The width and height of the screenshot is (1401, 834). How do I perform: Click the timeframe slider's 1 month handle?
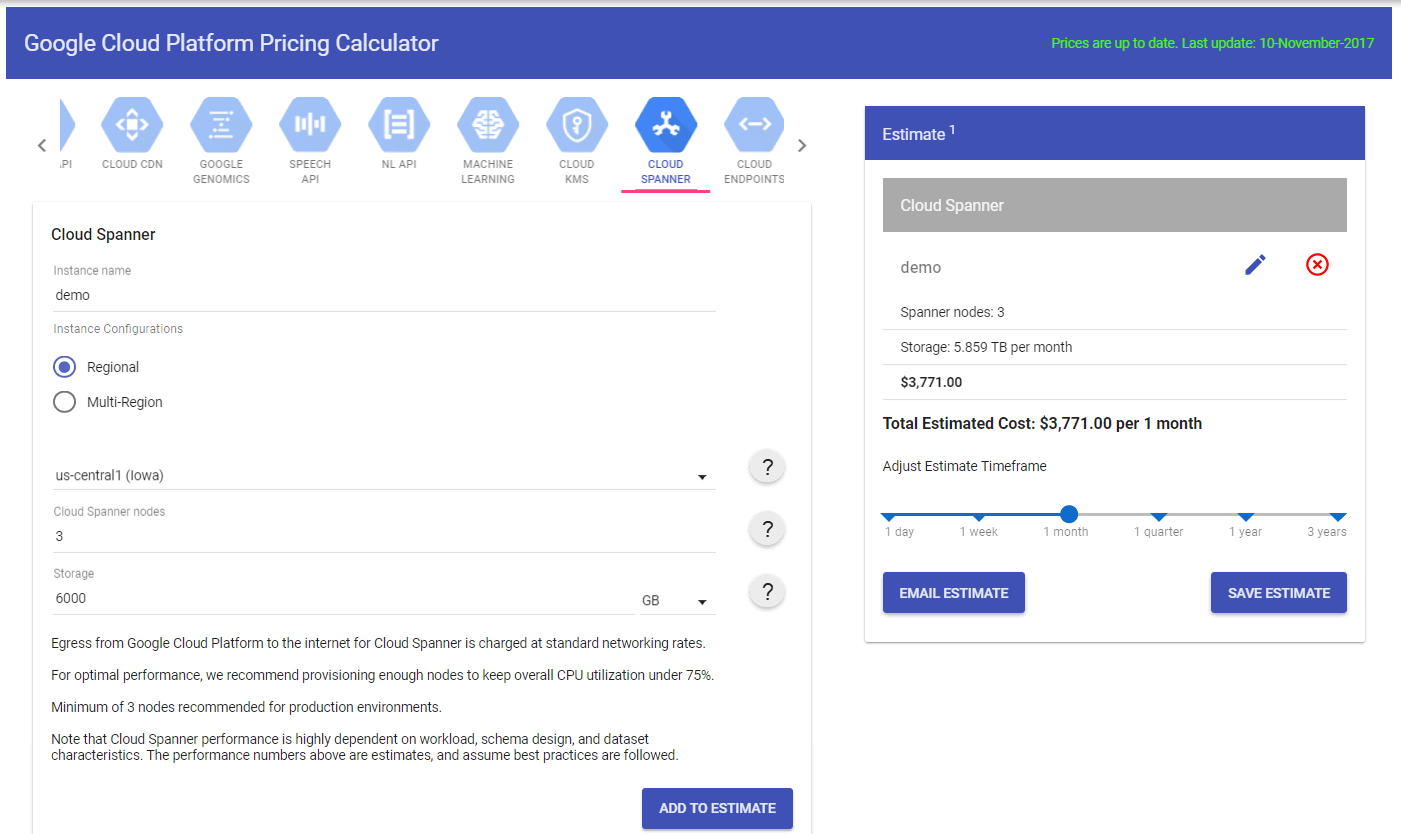(x=1069, y=514)
